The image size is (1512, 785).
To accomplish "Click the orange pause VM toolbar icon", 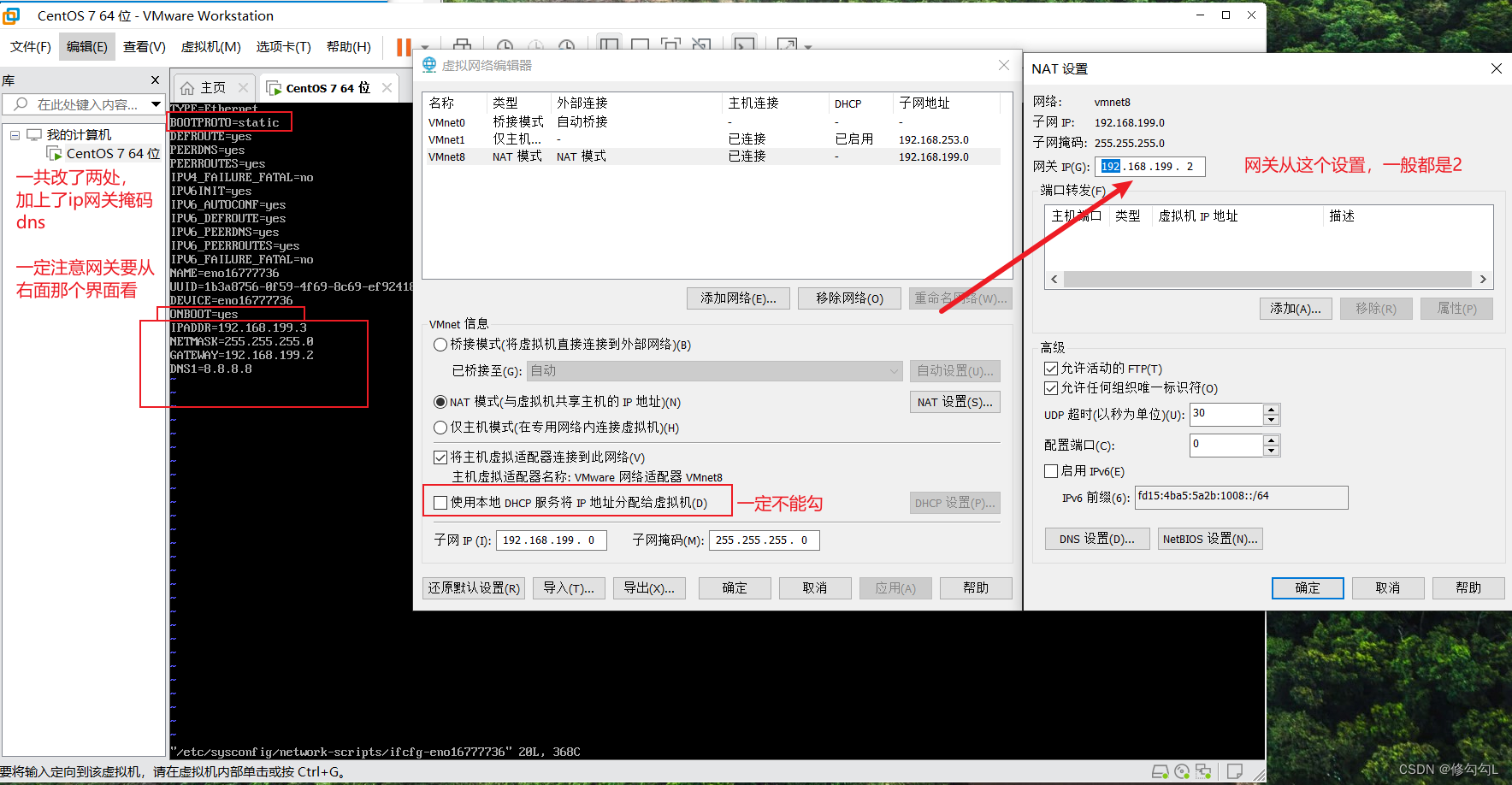I will (404, 47).
